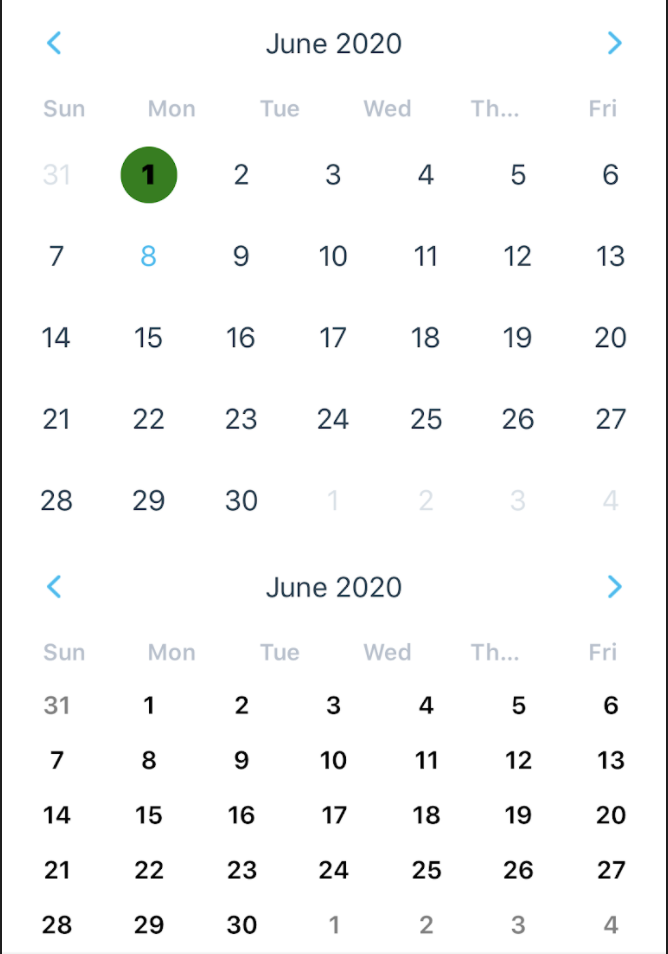Click the selected June 1 date circle
Viewport: 668px width, 954px height.
(x=148, y=175)
